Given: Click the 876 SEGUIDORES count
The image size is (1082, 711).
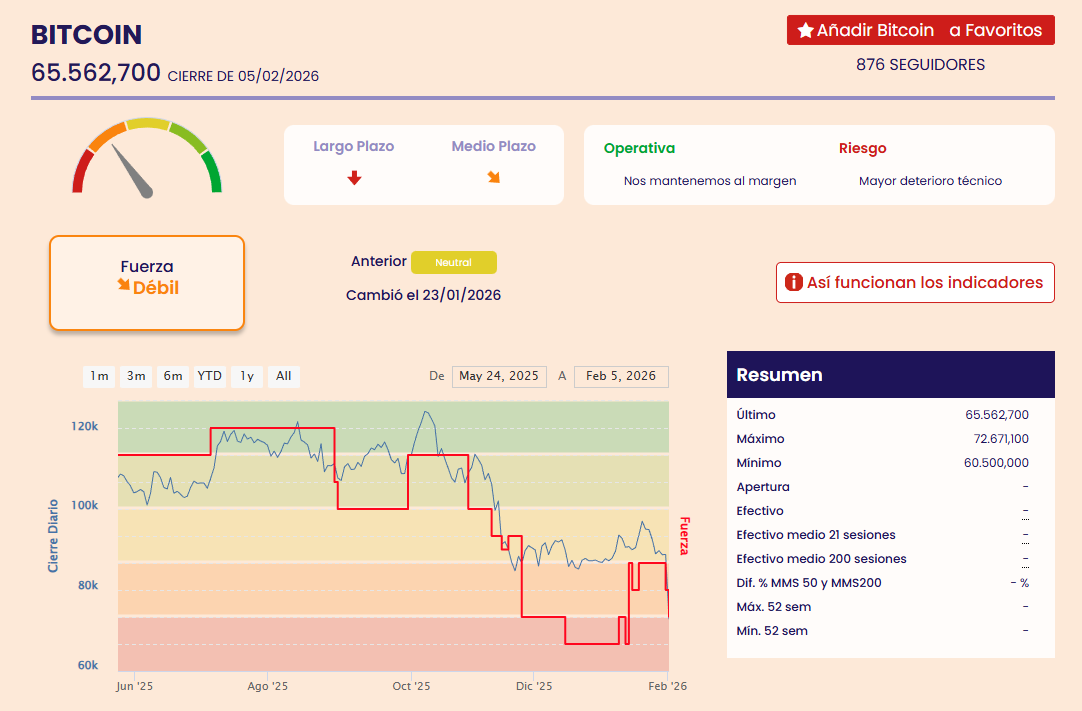Looking at the screenshot, I should pos(921,65).
